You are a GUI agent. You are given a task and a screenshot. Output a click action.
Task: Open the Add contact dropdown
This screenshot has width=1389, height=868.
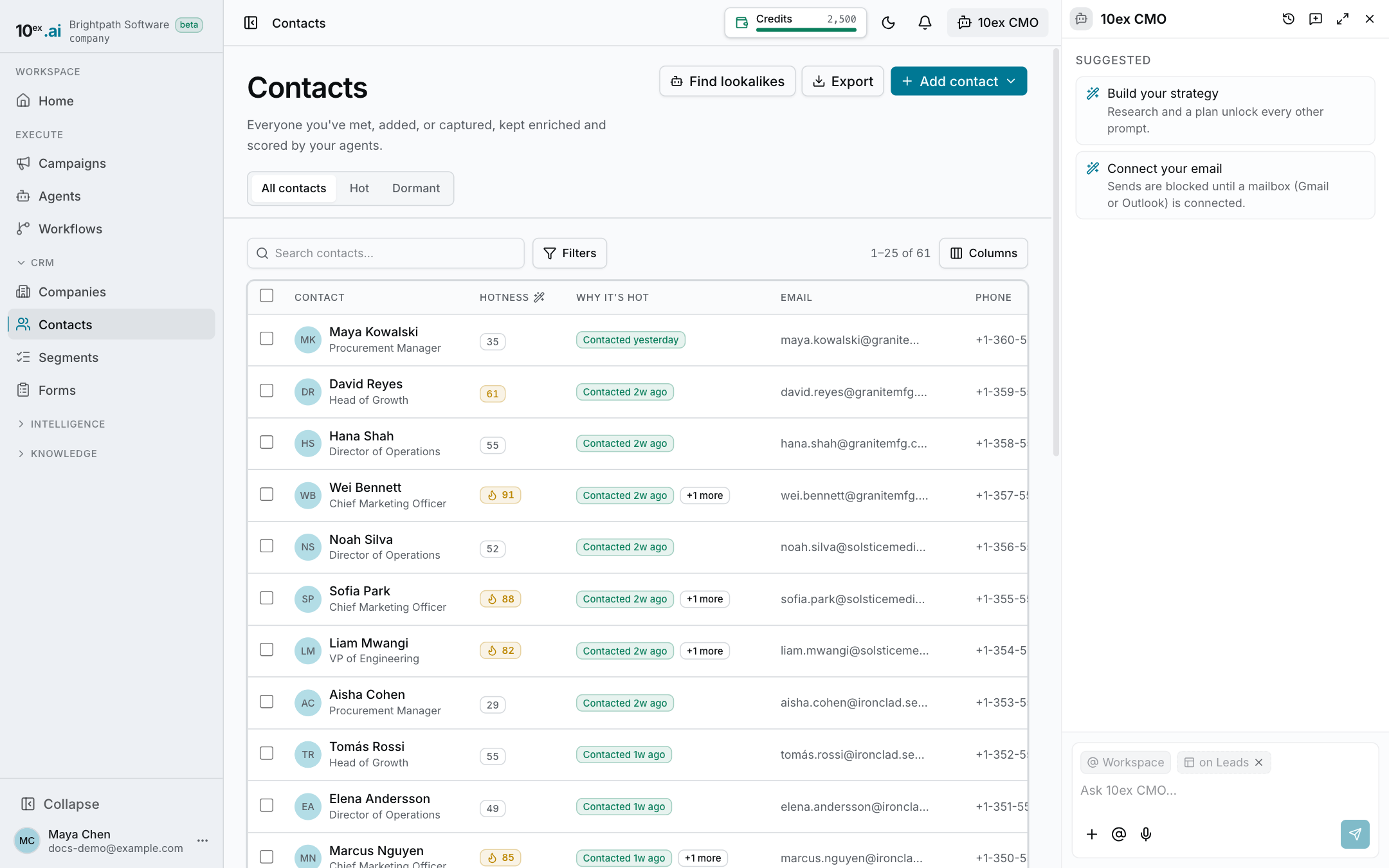959,81
